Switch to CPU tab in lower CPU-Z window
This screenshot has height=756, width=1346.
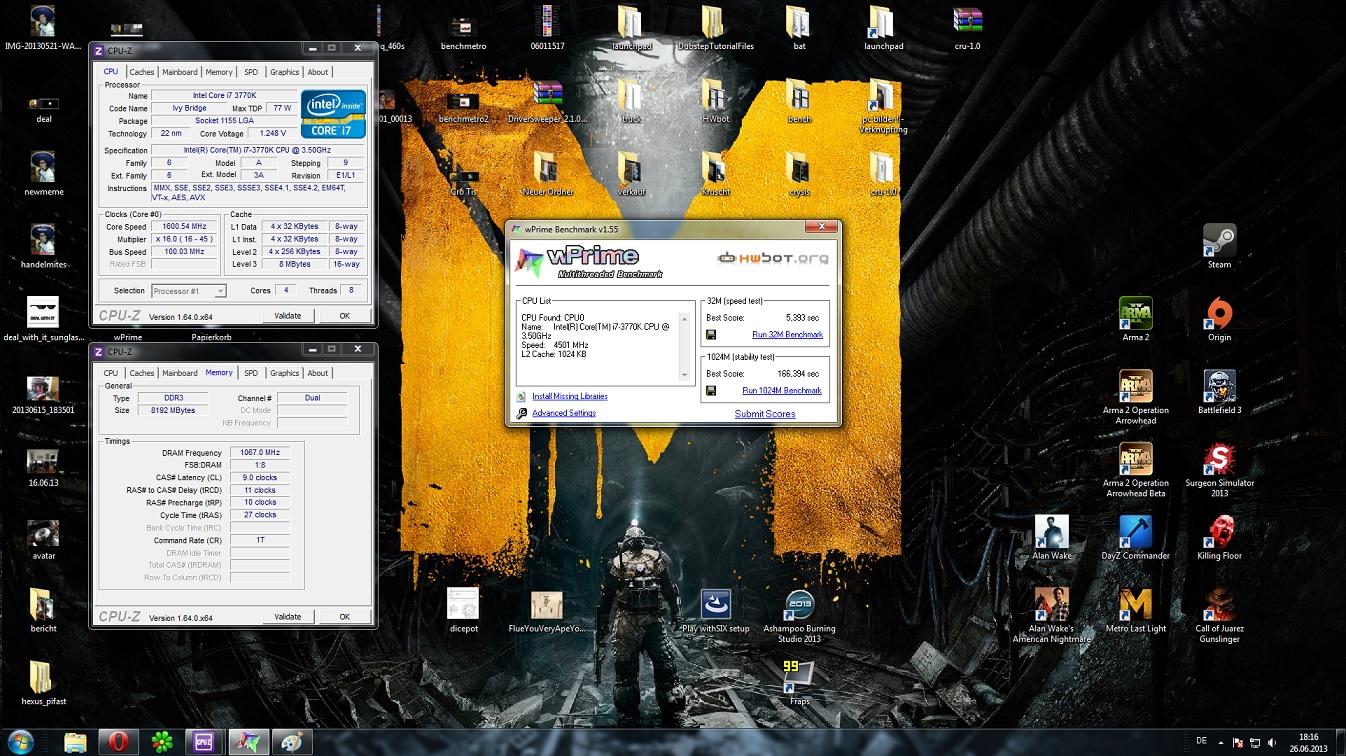point(111,373)
